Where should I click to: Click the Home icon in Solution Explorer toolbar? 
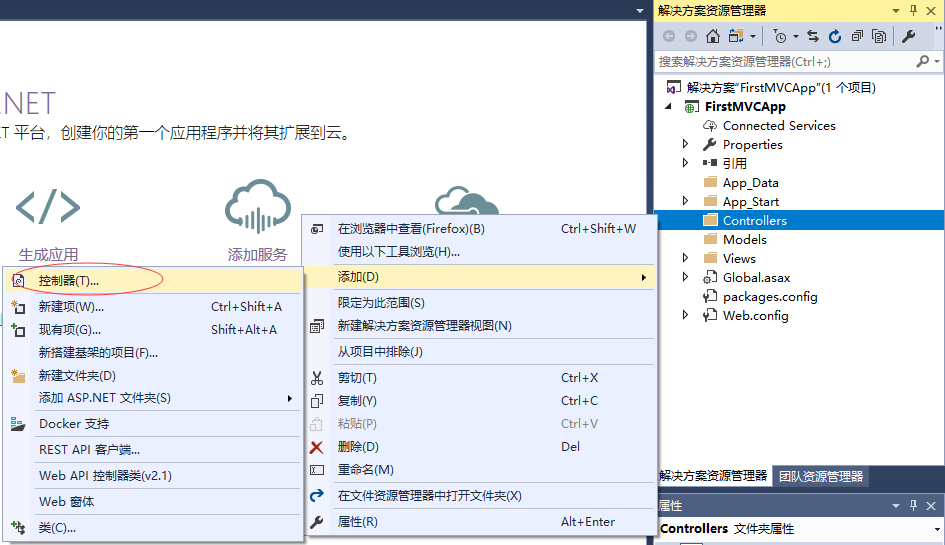click(712, 36)
